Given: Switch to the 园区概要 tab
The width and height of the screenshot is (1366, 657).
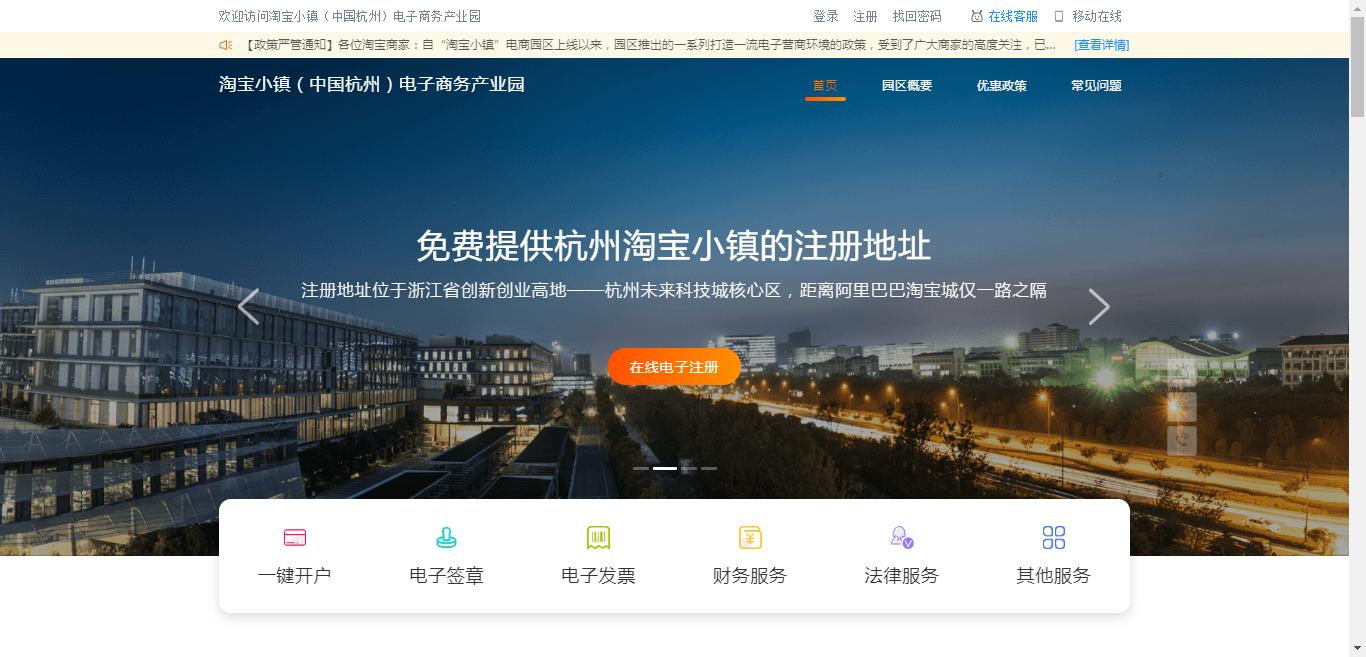Looking at the screenshot, I should tap(908, 86).
